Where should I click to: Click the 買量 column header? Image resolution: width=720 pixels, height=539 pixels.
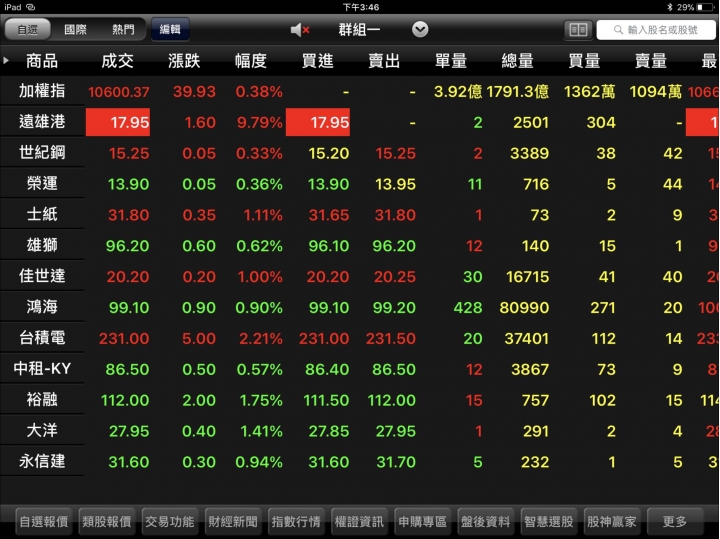coord(584,61)
